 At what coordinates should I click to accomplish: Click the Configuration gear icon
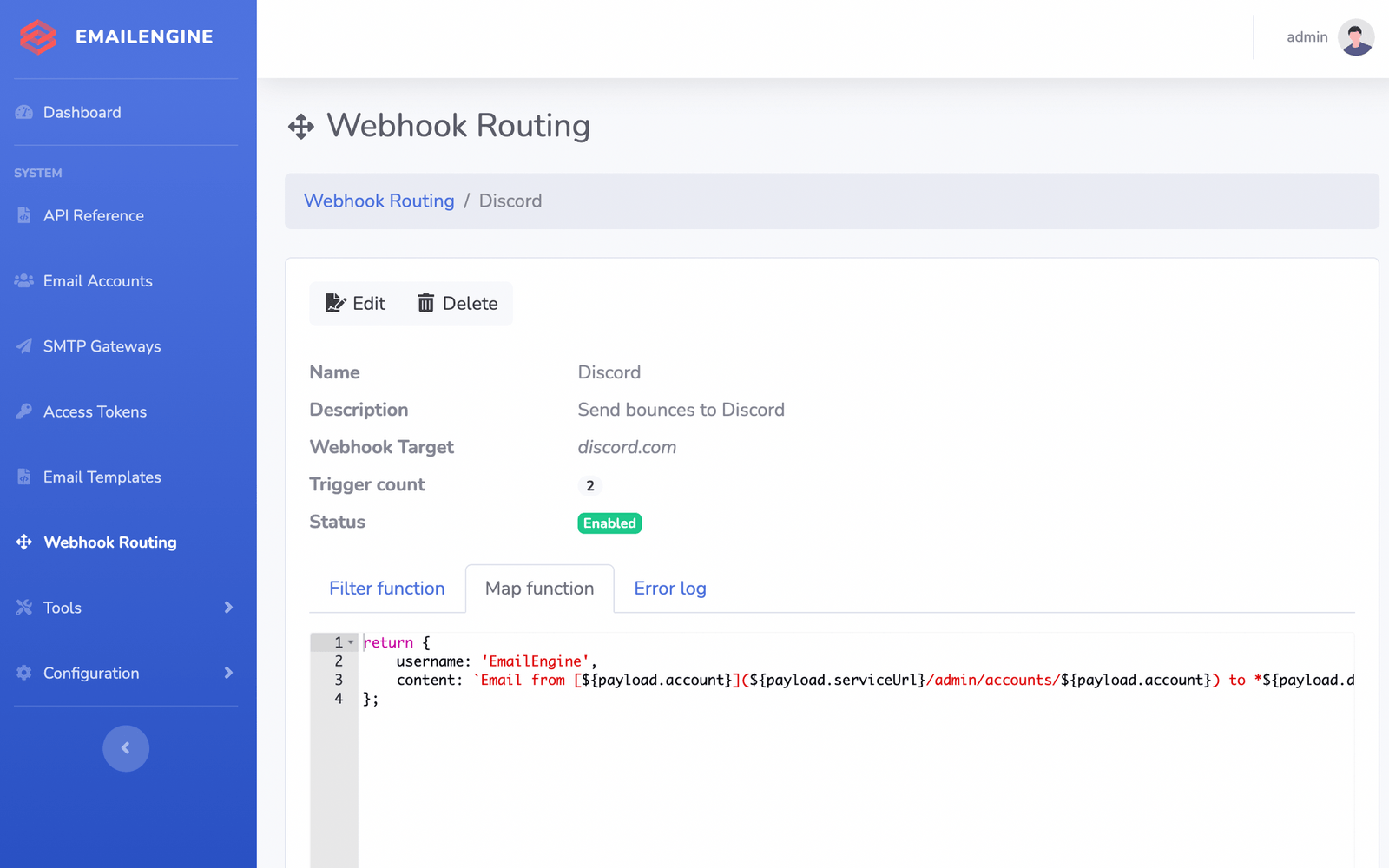tap(24, 673)
